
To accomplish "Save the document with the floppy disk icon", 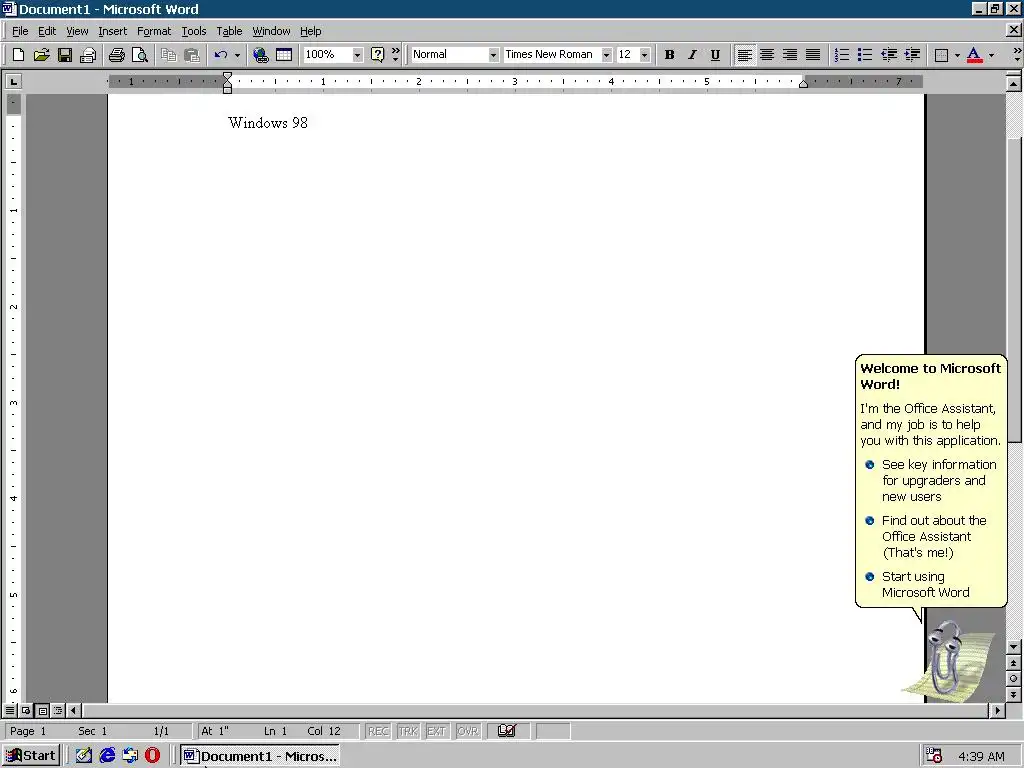I will coord(65,55).
